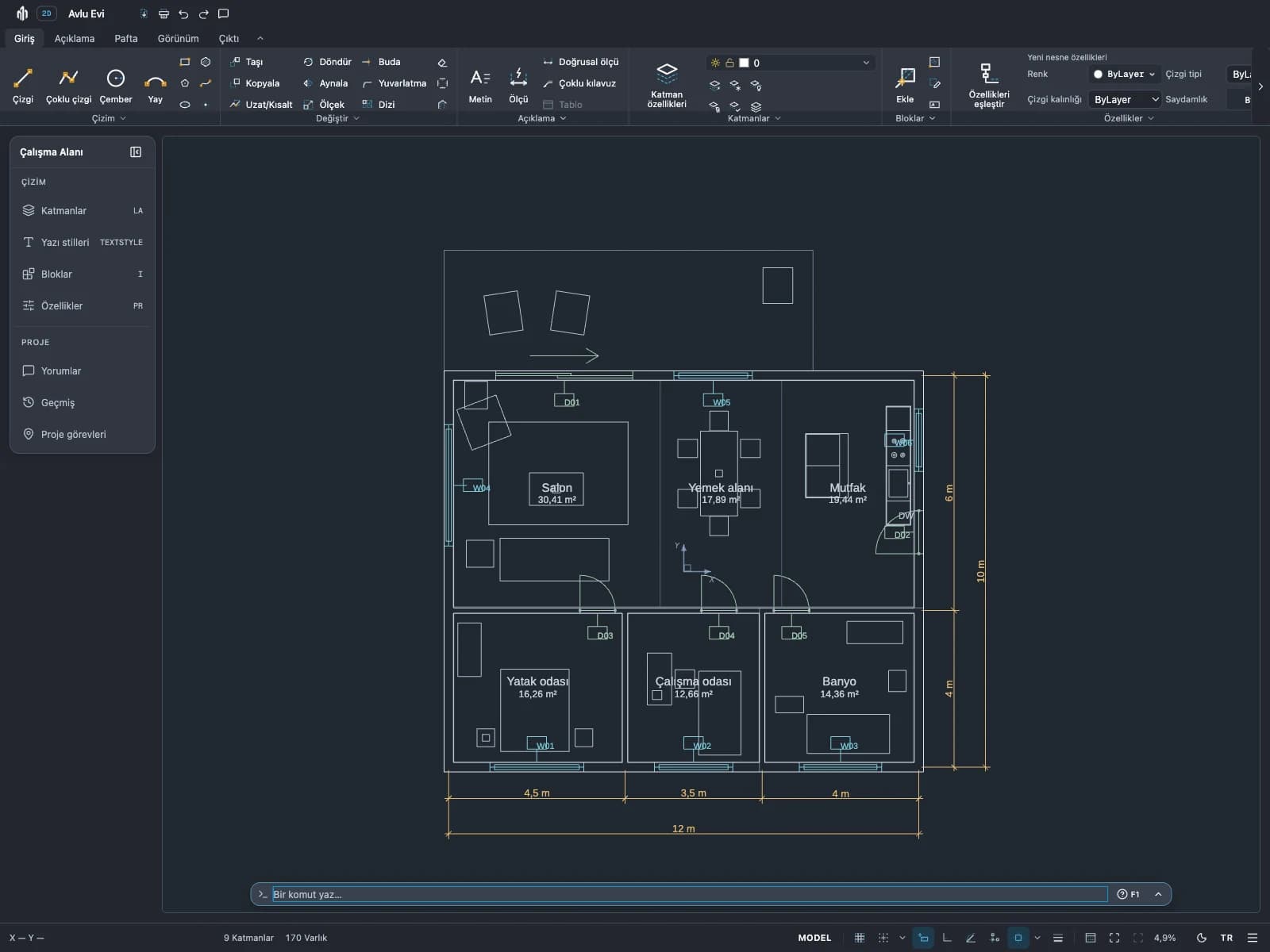Switch to the Açıklama ribbon tab

[75, 38]
